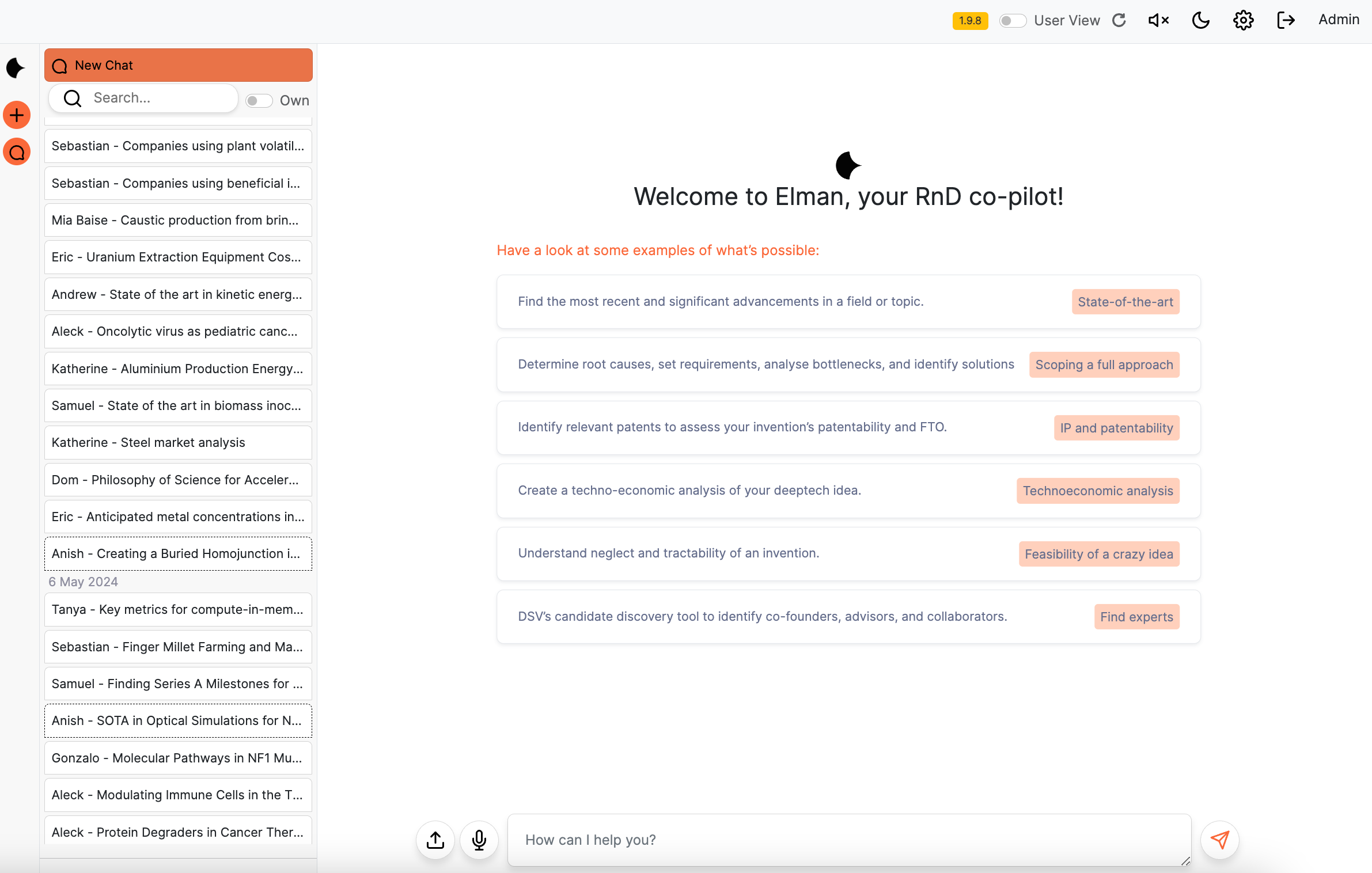Click version badge 1.9.8
This screenshot has width=1372, height=873.
[x=970, y=21]
